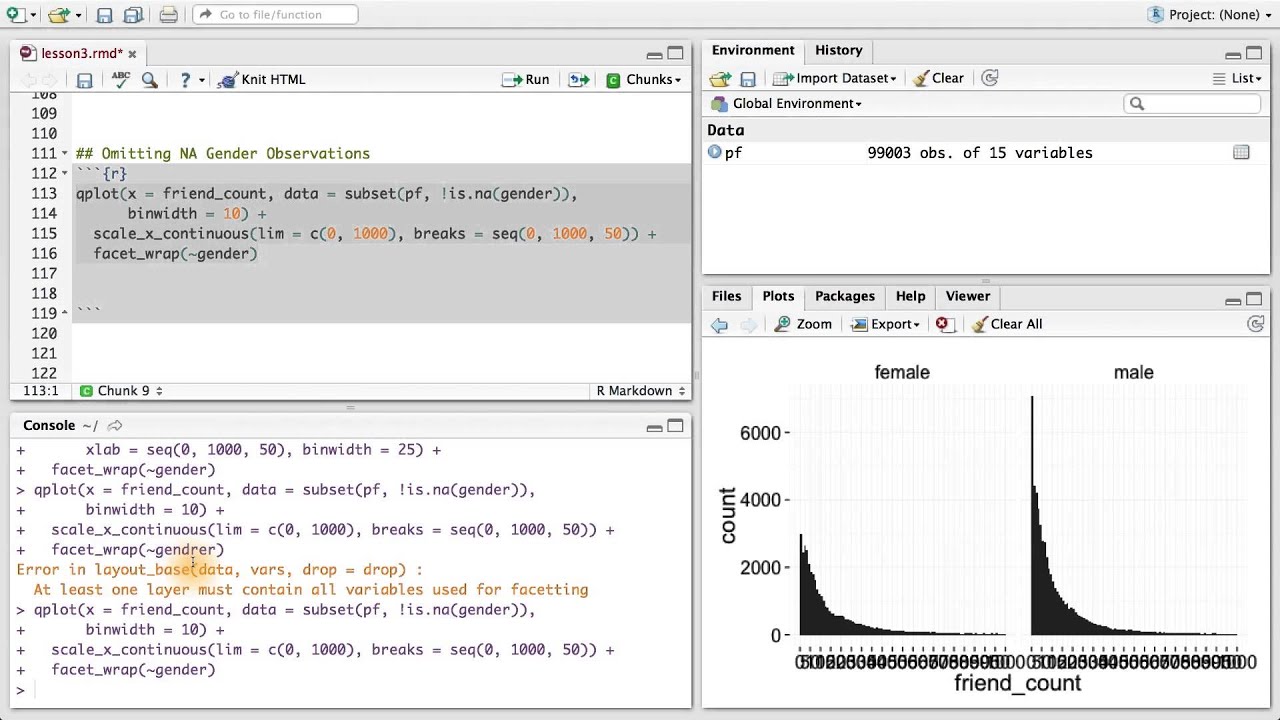Open Global Environment selector

(x=786, y=103)
